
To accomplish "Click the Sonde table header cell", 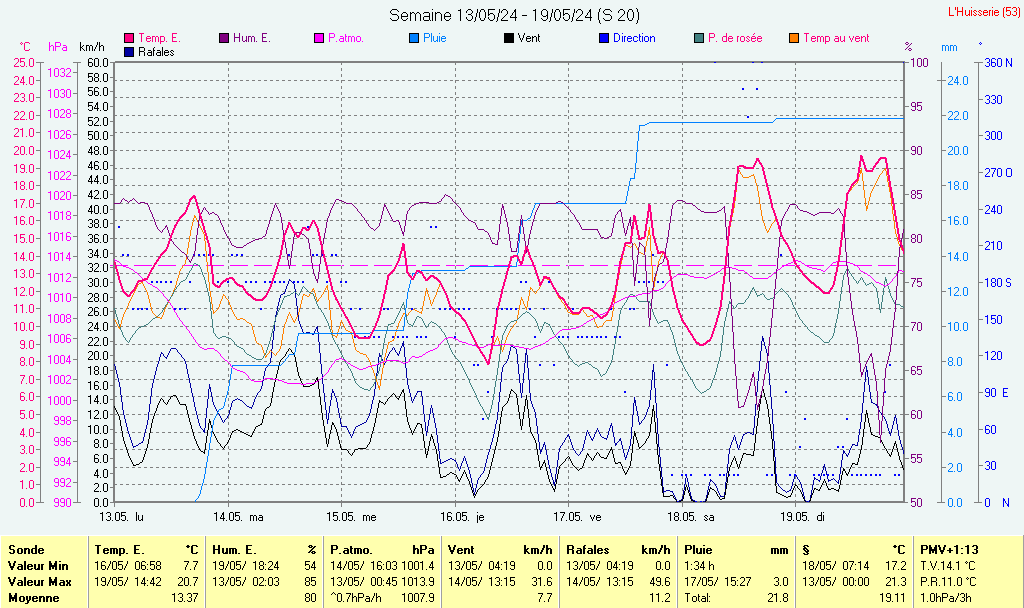I will point(26,550).
